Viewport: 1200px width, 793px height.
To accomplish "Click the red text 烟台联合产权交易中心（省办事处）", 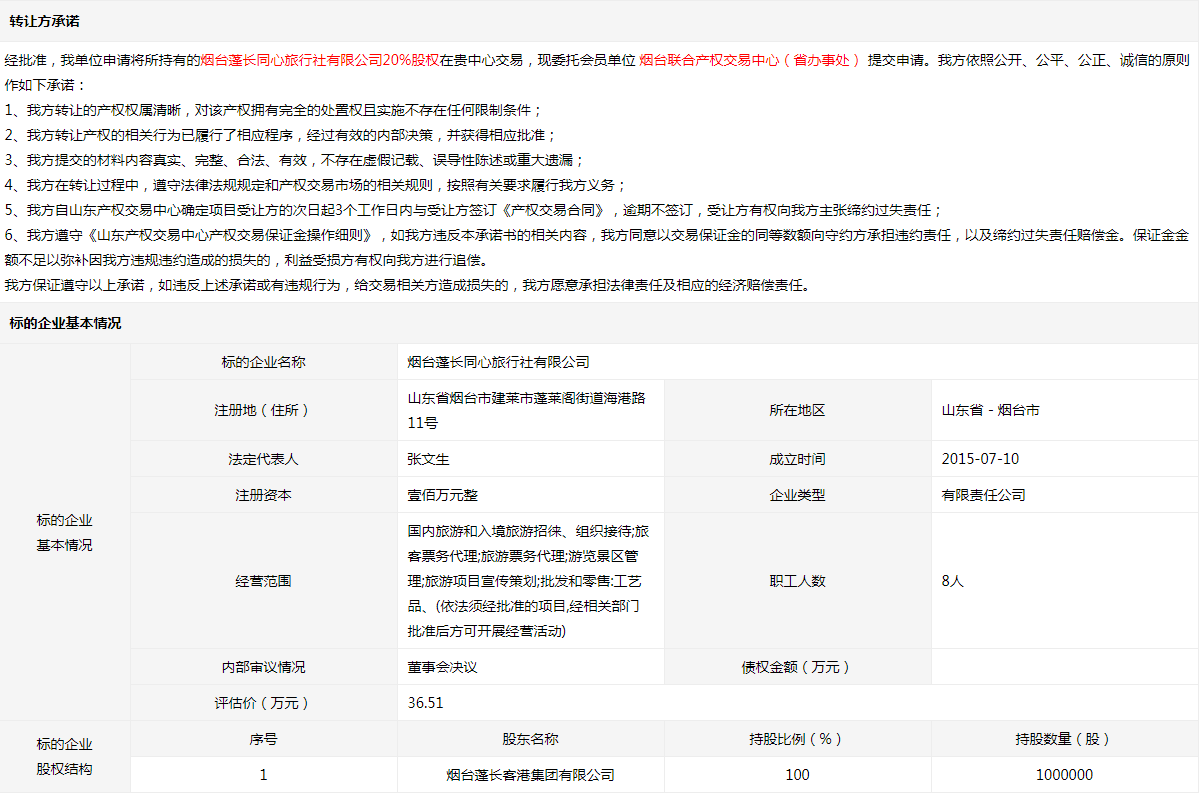I will 749,60.
